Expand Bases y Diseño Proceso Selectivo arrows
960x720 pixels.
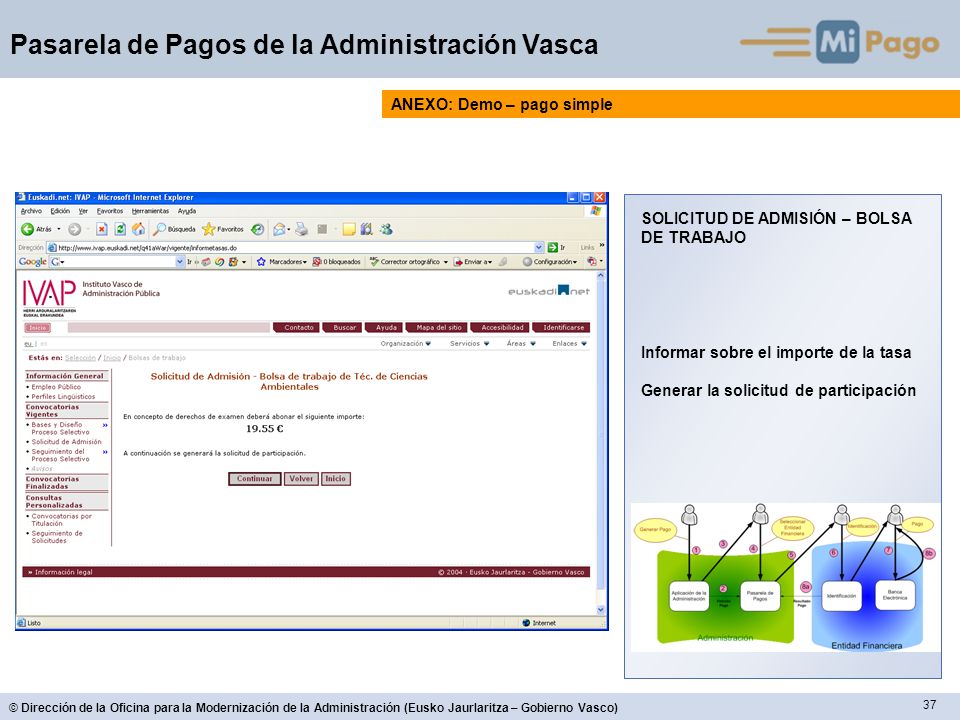(105, 425)
